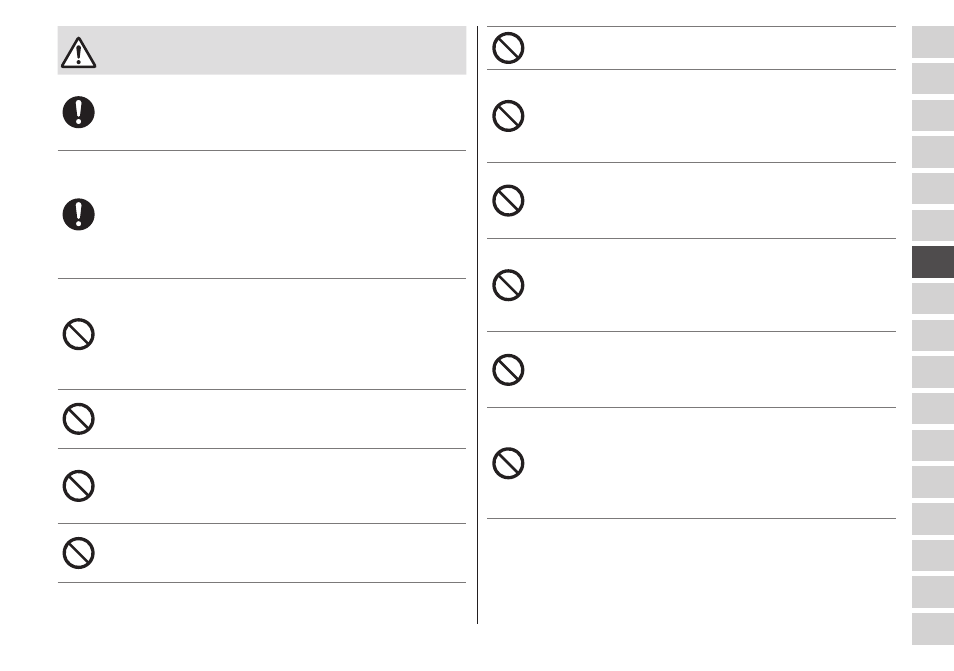
Task: Click the gray warning header bar
Action: pos(262,50)
